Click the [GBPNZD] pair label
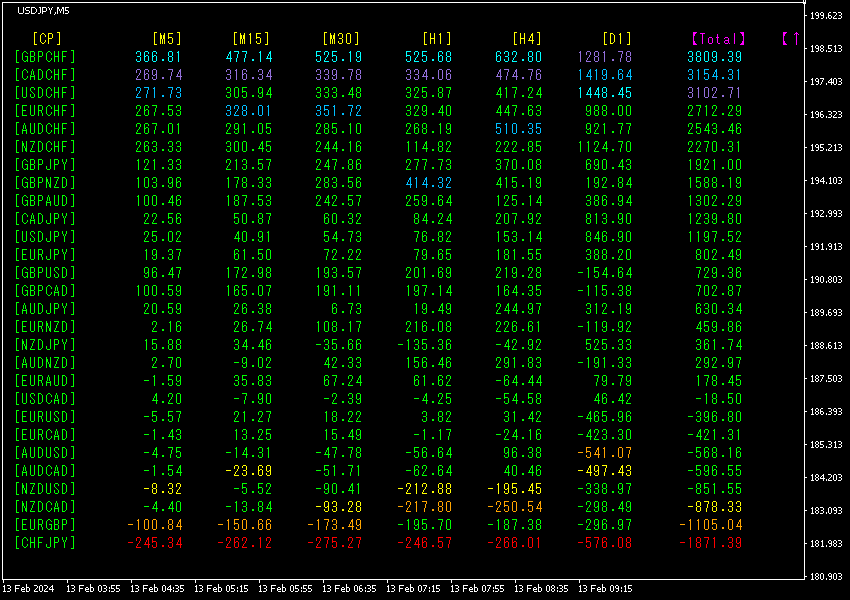The width and height of the screenshot is (850, 600). click(x=45, y=183)
